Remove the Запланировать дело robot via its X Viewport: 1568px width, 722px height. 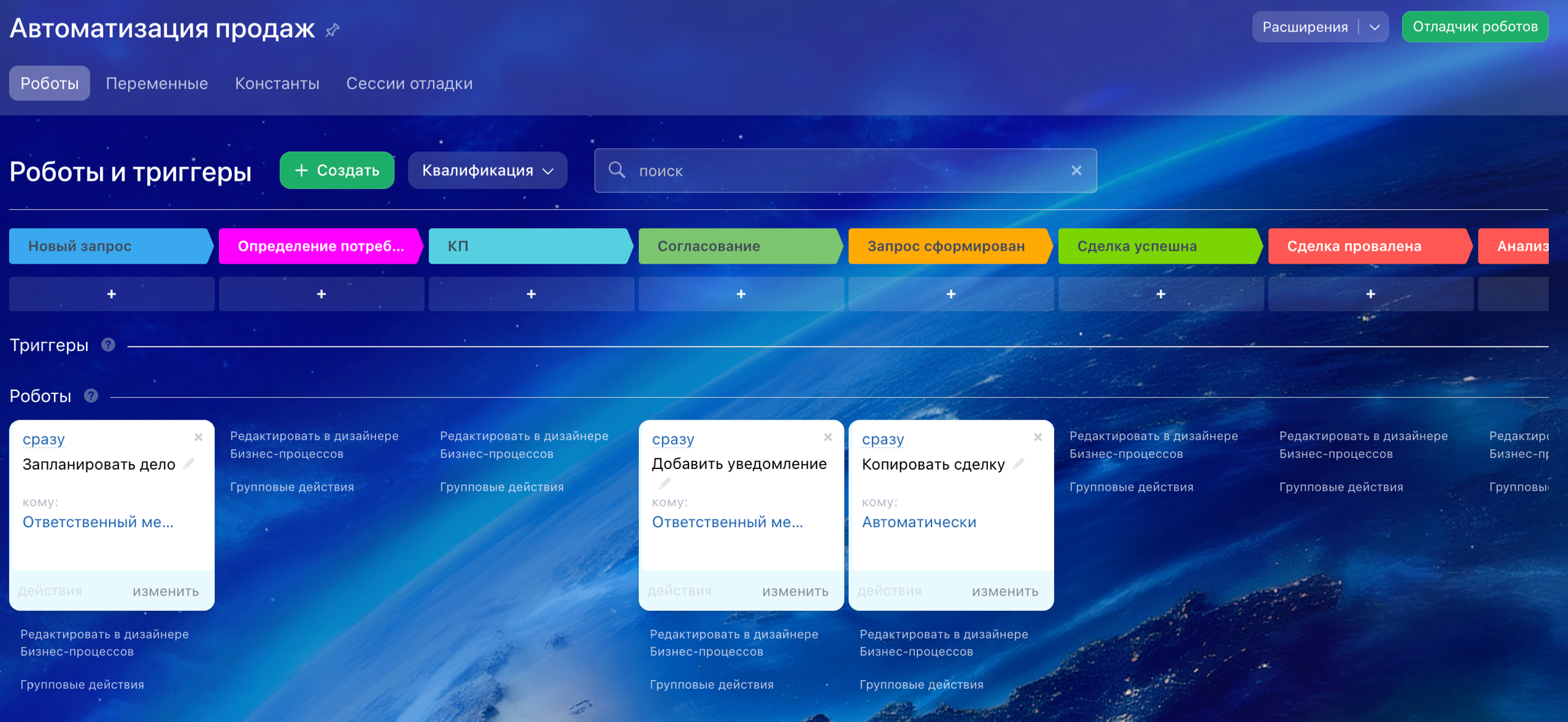coord(199,437)
